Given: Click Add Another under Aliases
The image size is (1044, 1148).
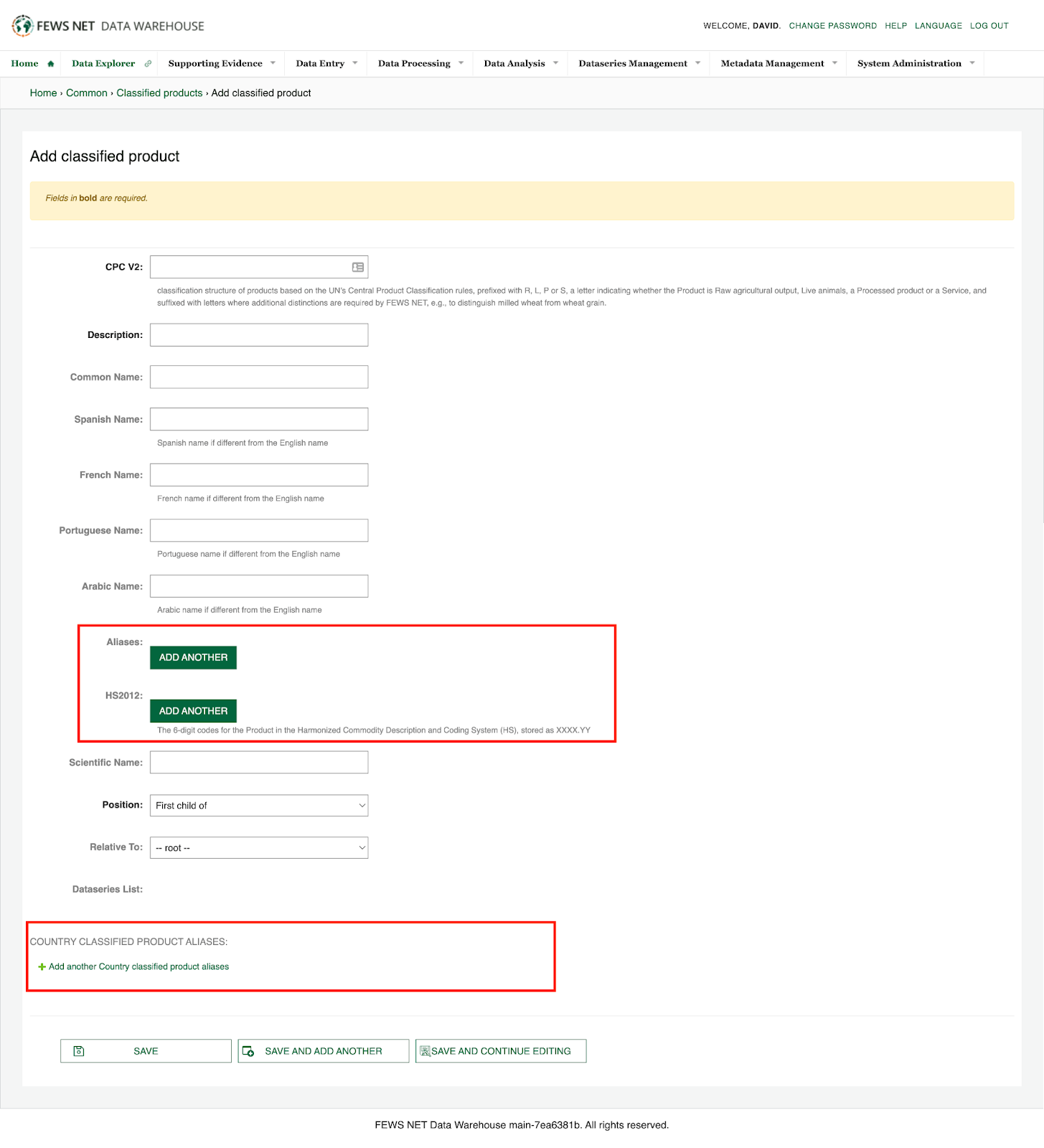Looking at the screenshot, I should (x=193, y=657).
